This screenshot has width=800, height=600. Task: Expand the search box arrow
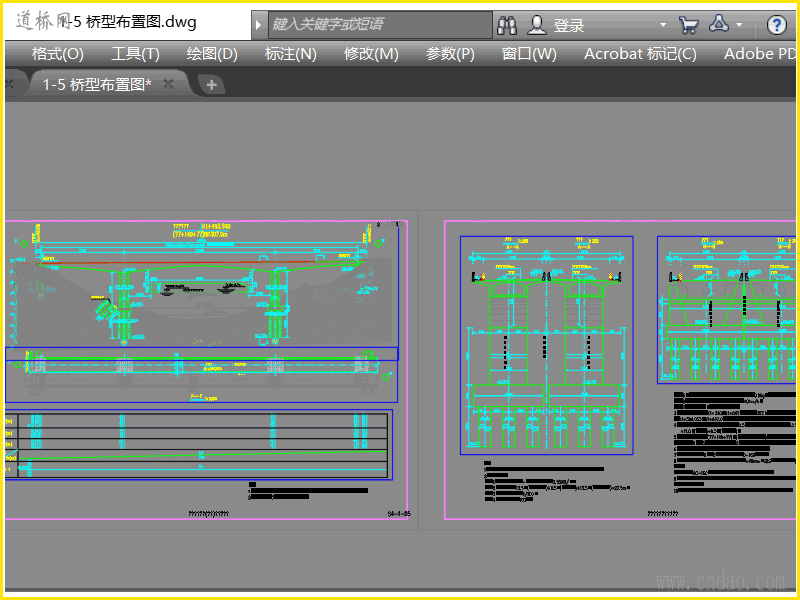coord(258,24)
